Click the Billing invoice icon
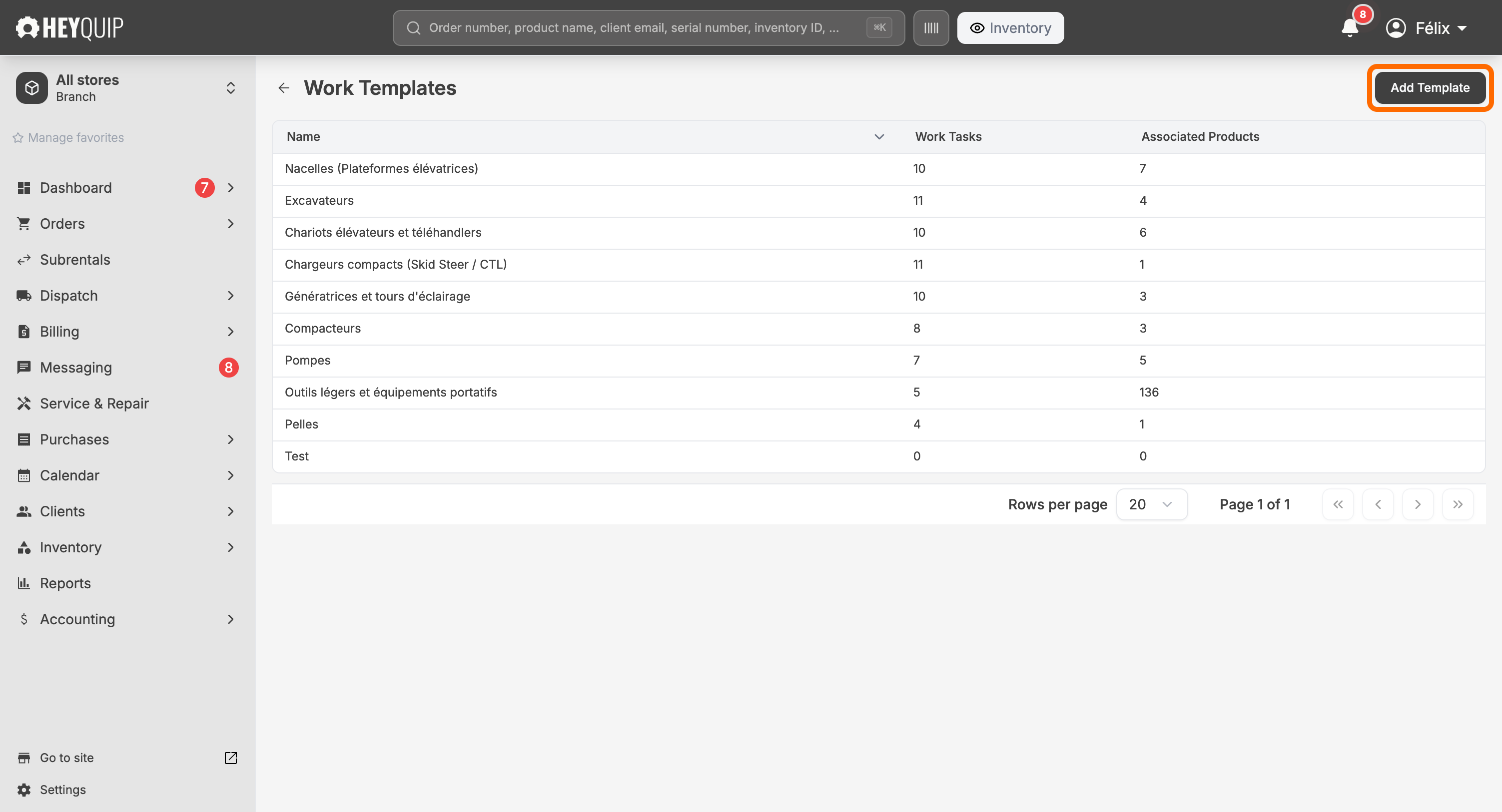 [24, 332]
